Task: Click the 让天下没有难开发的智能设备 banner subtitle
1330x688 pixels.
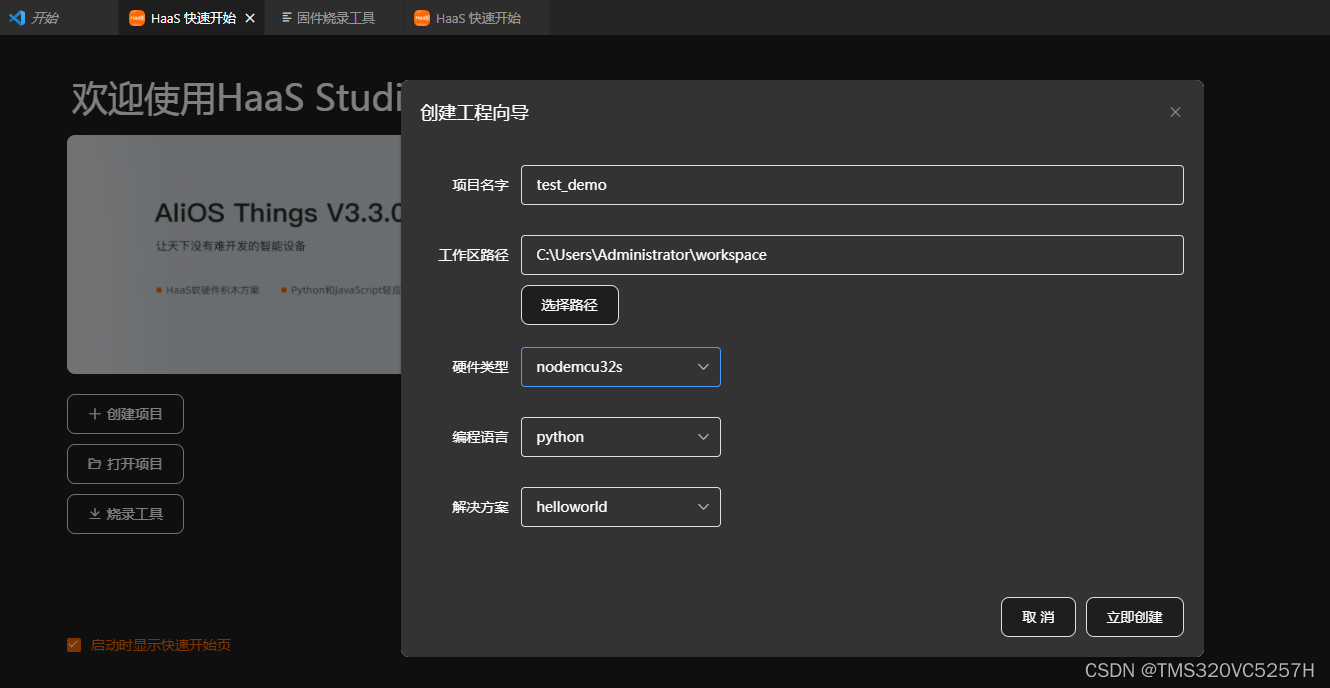Action: (x=231, y=246)
